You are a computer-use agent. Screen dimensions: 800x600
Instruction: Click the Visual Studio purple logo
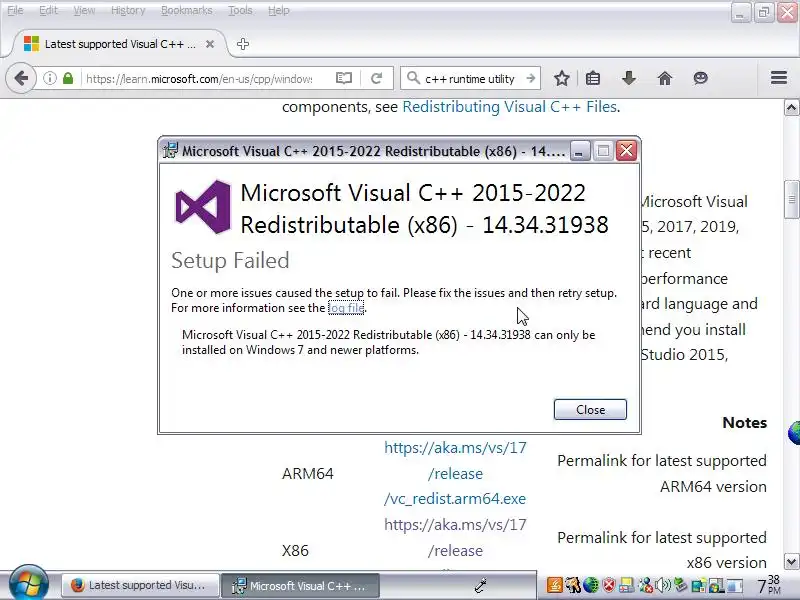(203, 207)
